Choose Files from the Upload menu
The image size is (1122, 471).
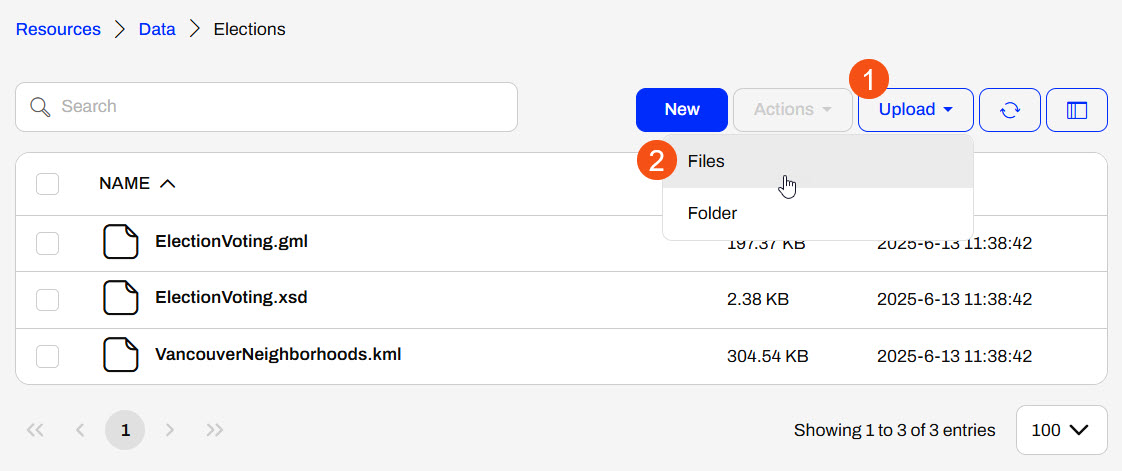[x=706, y=161]
